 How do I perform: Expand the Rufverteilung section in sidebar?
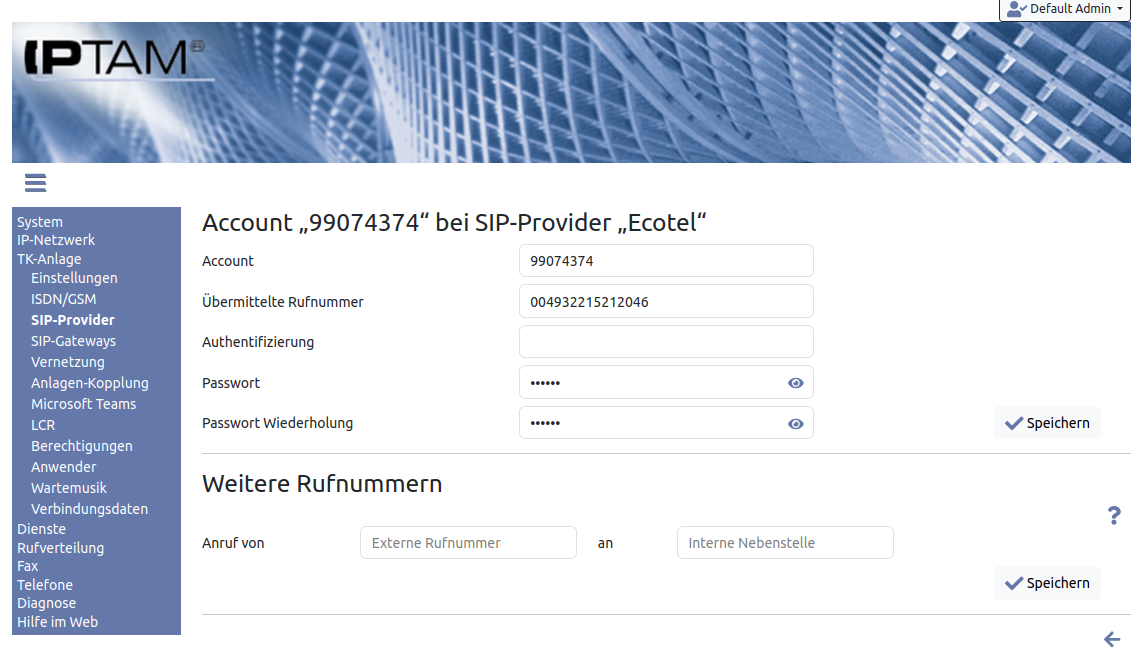[x=60, y=548]
